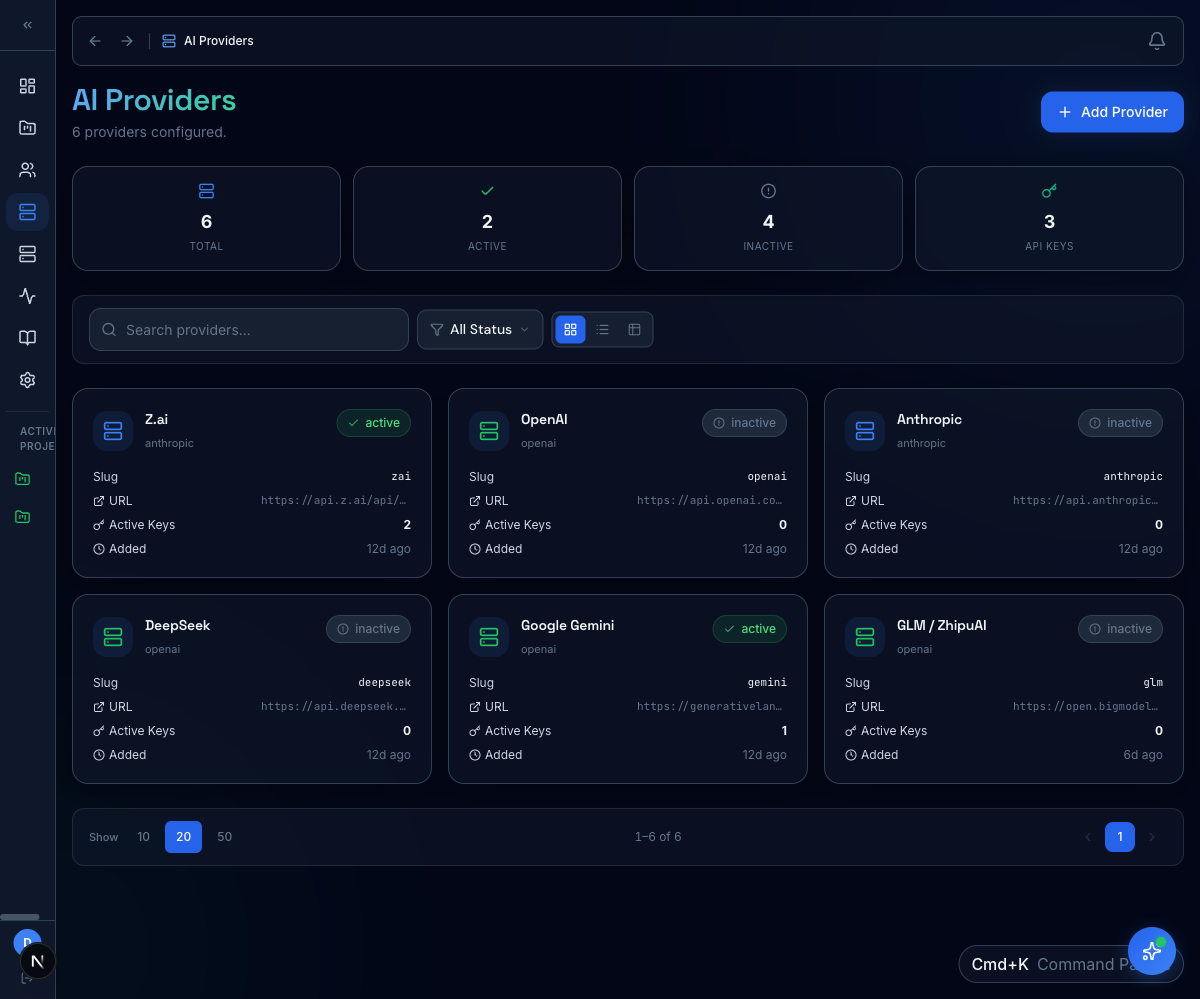Click the DeepSeek provider server icon
1200x999 pixels.
pos(113,637)
